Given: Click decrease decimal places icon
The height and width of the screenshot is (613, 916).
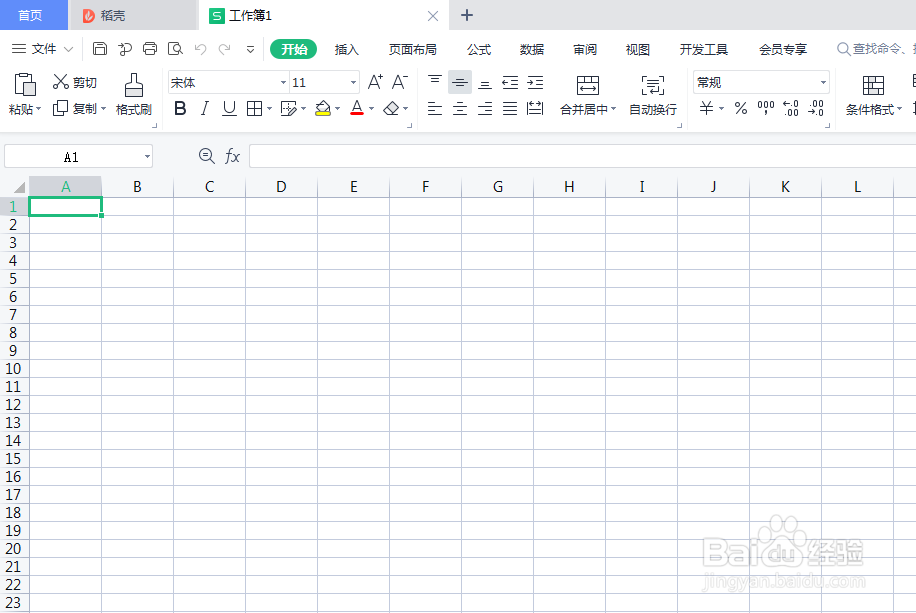Looking at the screenshot, I should 816,109.
